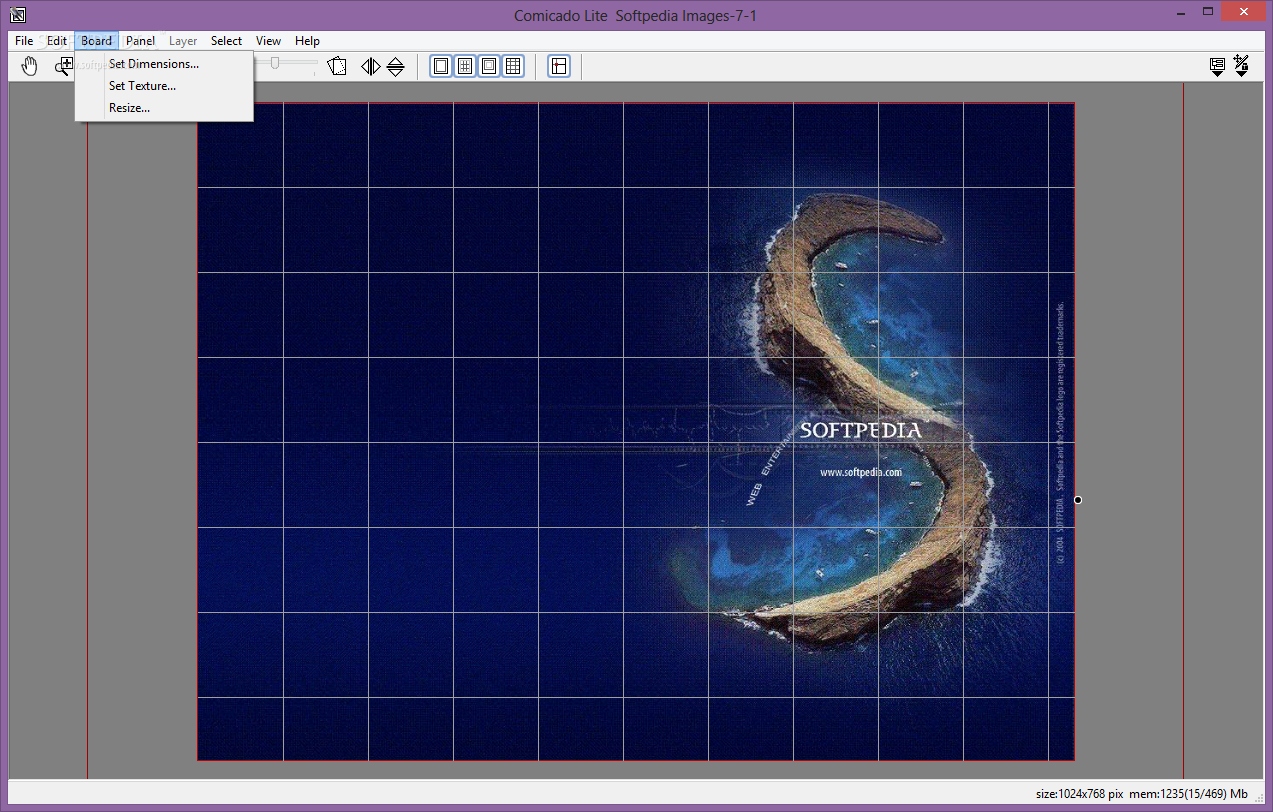Choose Resize... from Board menu
Image resolution: width=1273 pixels, height=812 pixels.
point(164,108)
